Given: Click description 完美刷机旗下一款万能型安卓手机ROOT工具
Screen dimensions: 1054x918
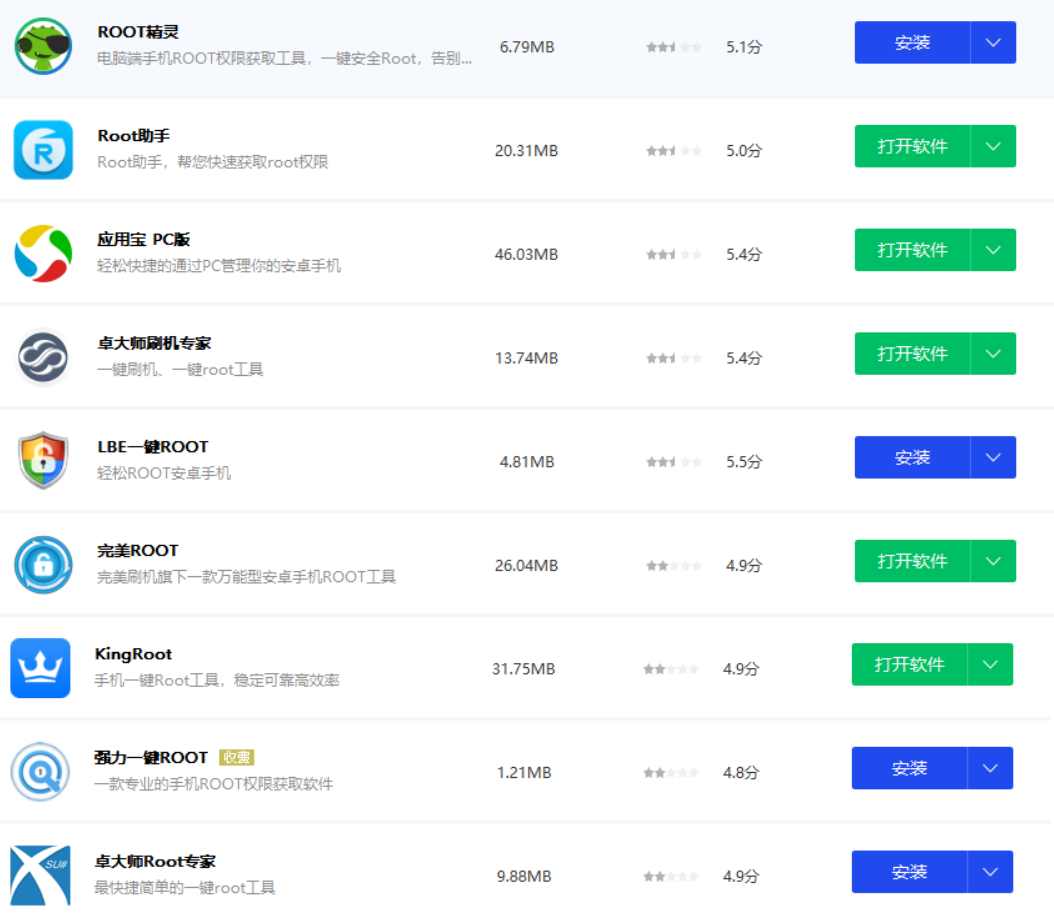Looking at the screenshot, I should 247,577.
